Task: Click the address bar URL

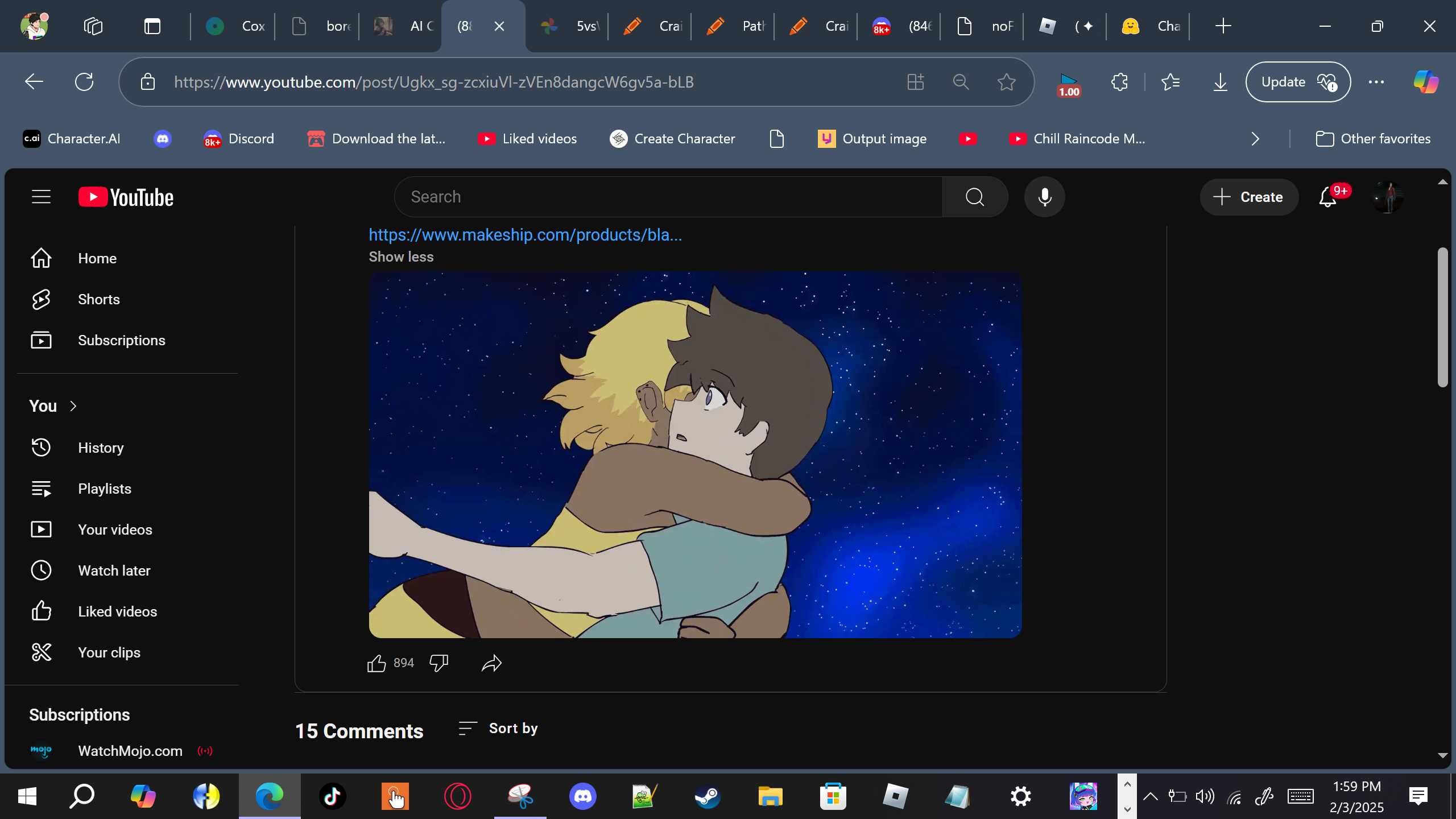Action: (x=433, y=82)
